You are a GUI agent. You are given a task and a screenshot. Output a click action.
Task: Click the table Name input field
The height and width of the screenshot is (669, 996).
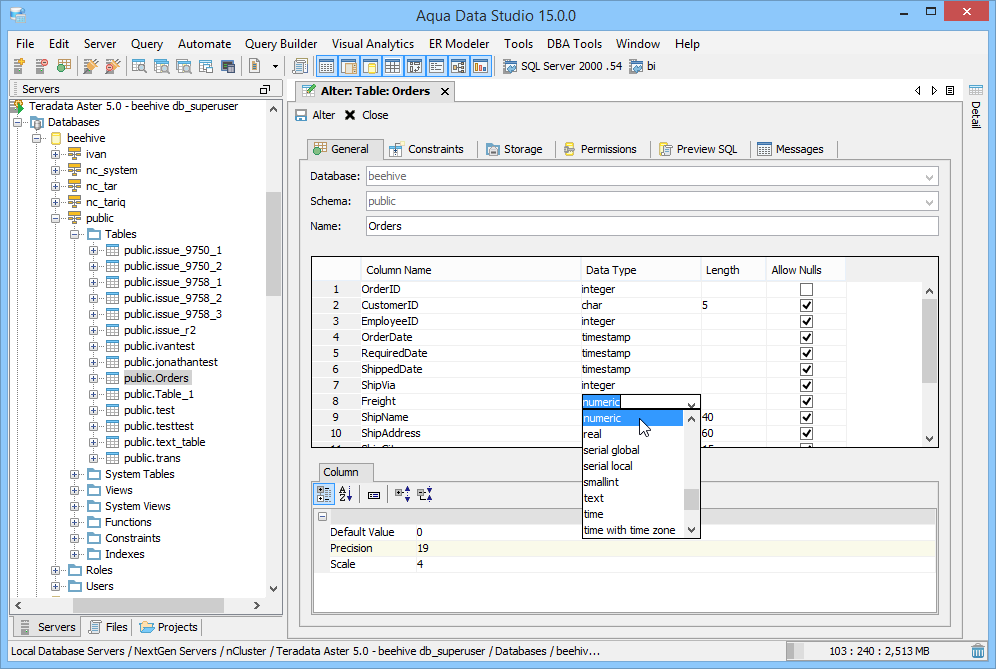tap(652, 226)
